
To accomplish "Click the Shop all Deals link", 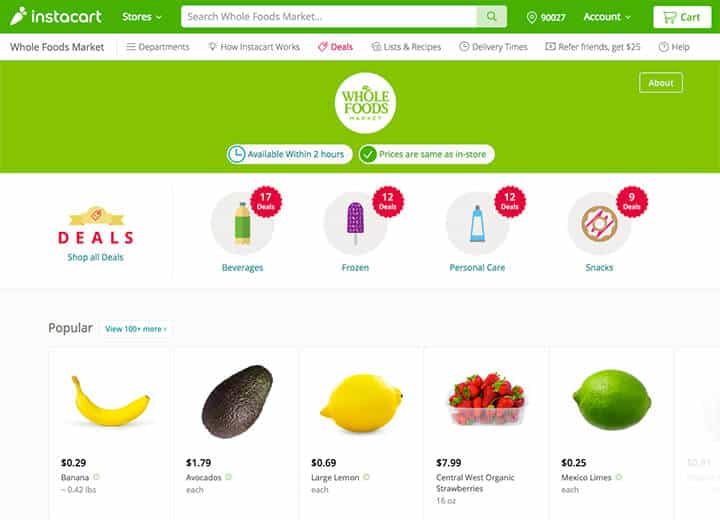I will click(x=96, y=257).
